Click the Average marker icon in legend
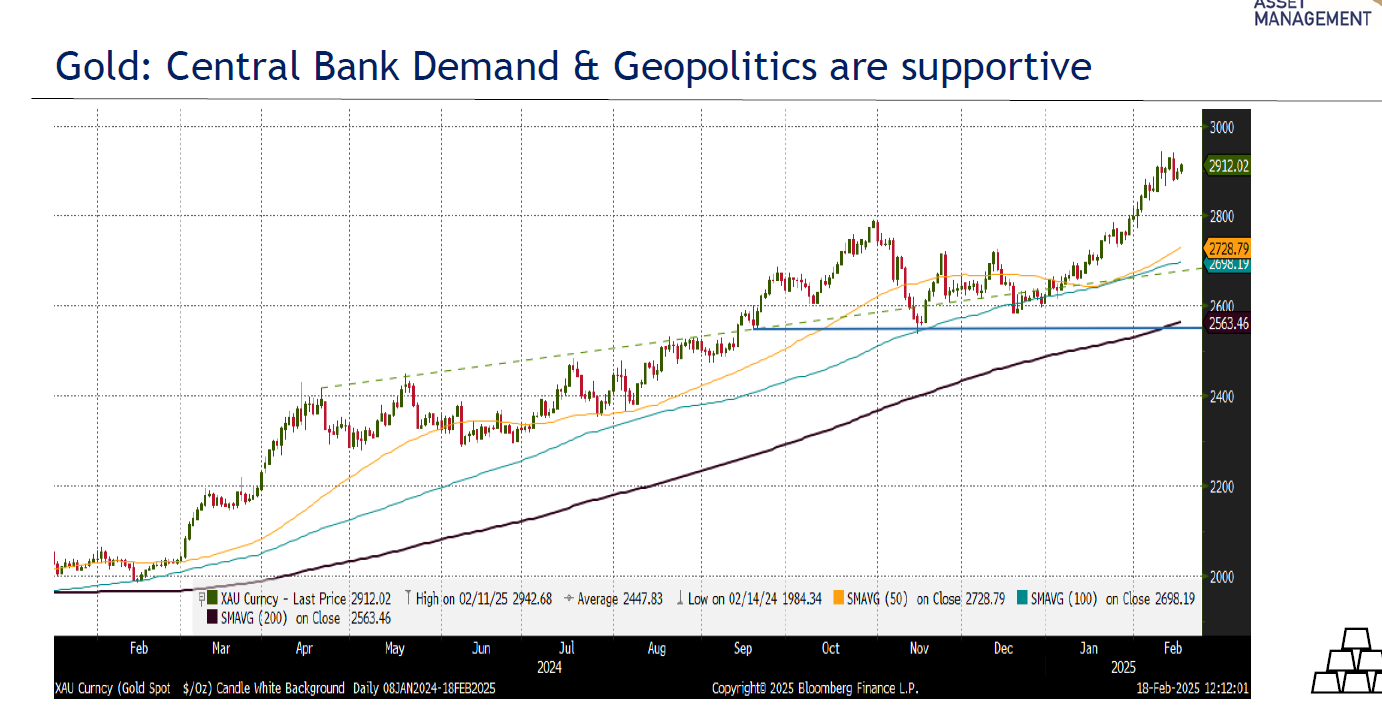 coord(569,598)
